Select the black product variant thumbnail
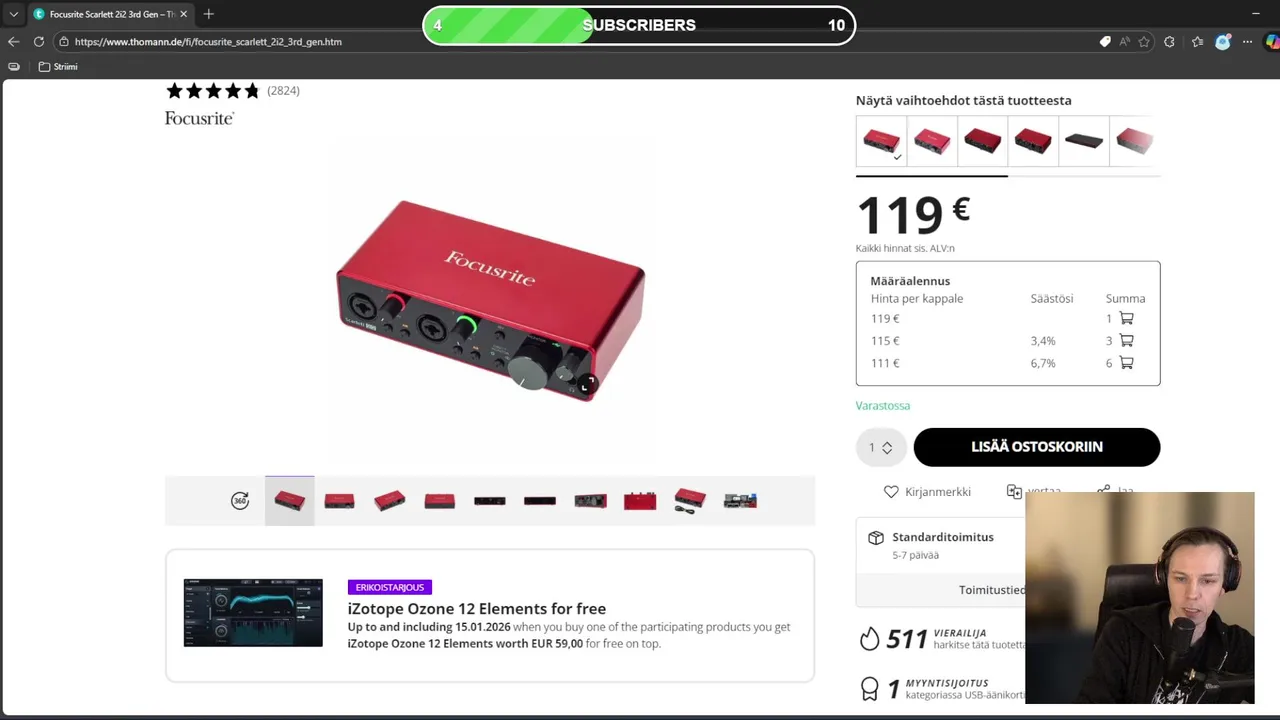The image size is (1280, 720). tap(1084, 141)
